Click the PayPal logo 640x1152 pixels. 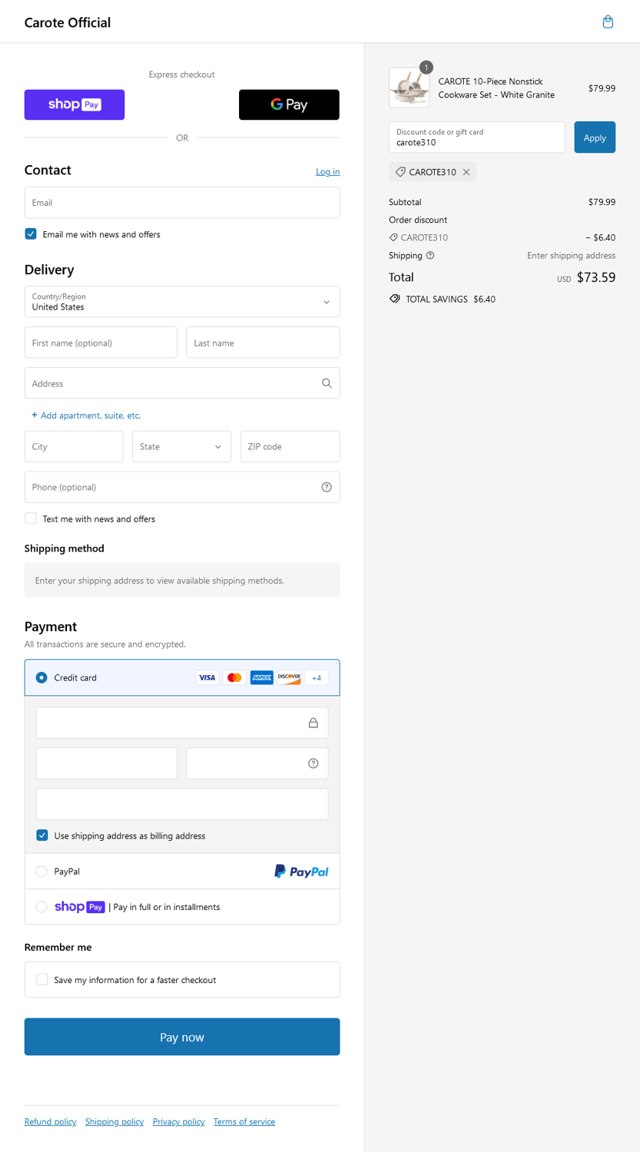(301, 871)
